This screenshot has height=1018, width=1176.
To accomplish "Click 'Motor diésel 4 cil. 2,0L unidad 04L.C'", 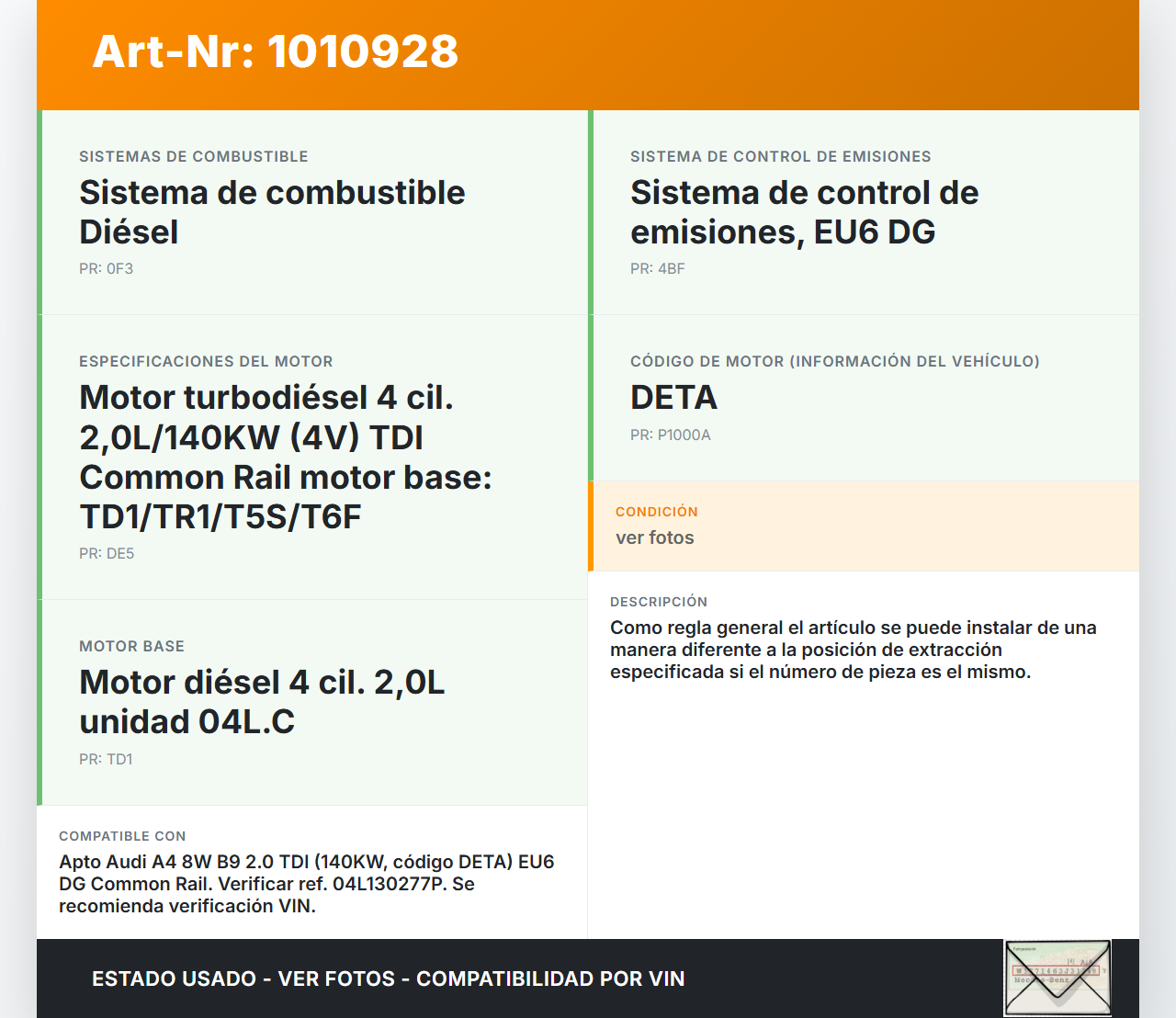I will 262,702.
